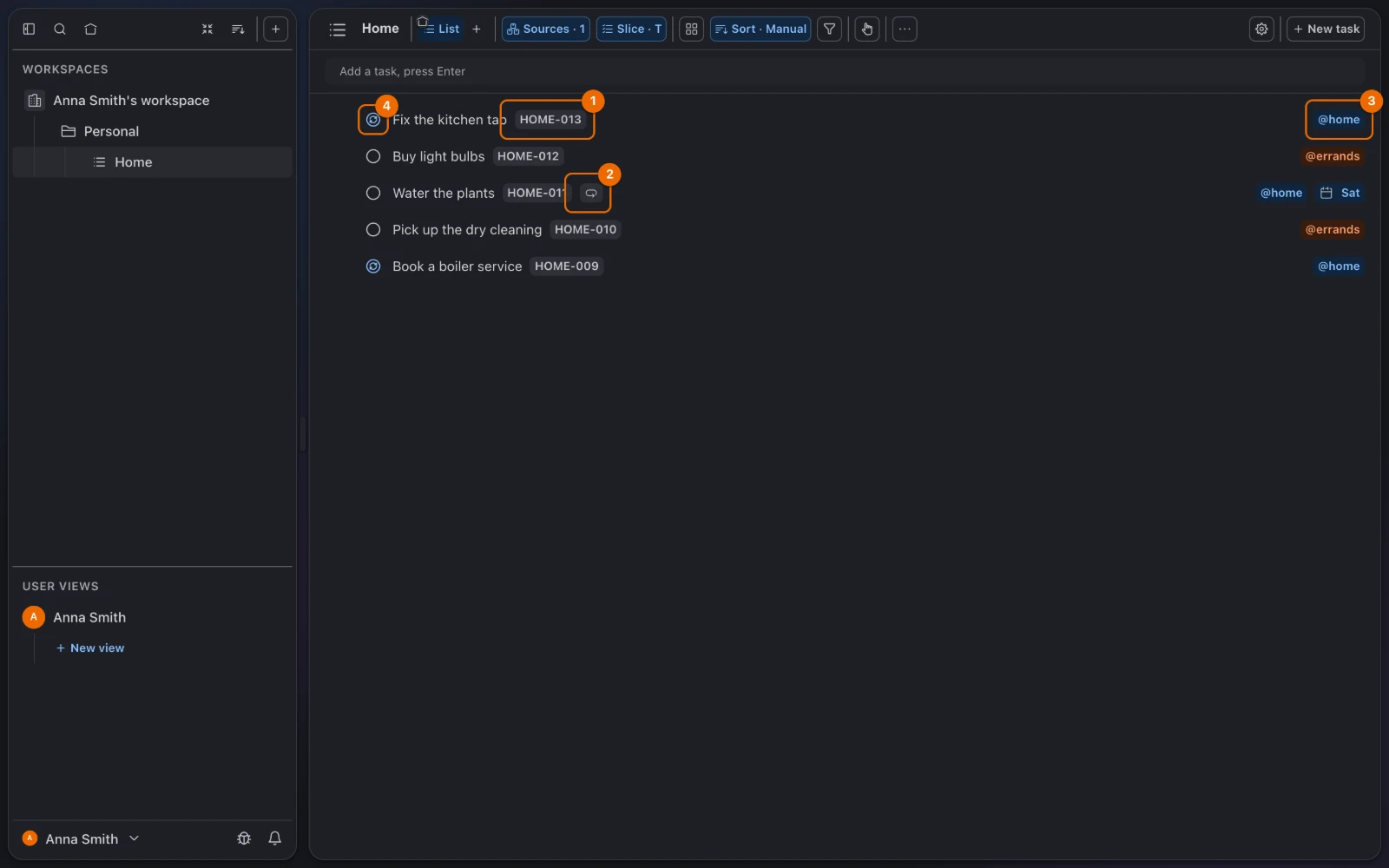The width and height of the screenshot is (1389, 868).
Task: Open the grid layout icon in toolbar
Action: [x=691, y=29]
